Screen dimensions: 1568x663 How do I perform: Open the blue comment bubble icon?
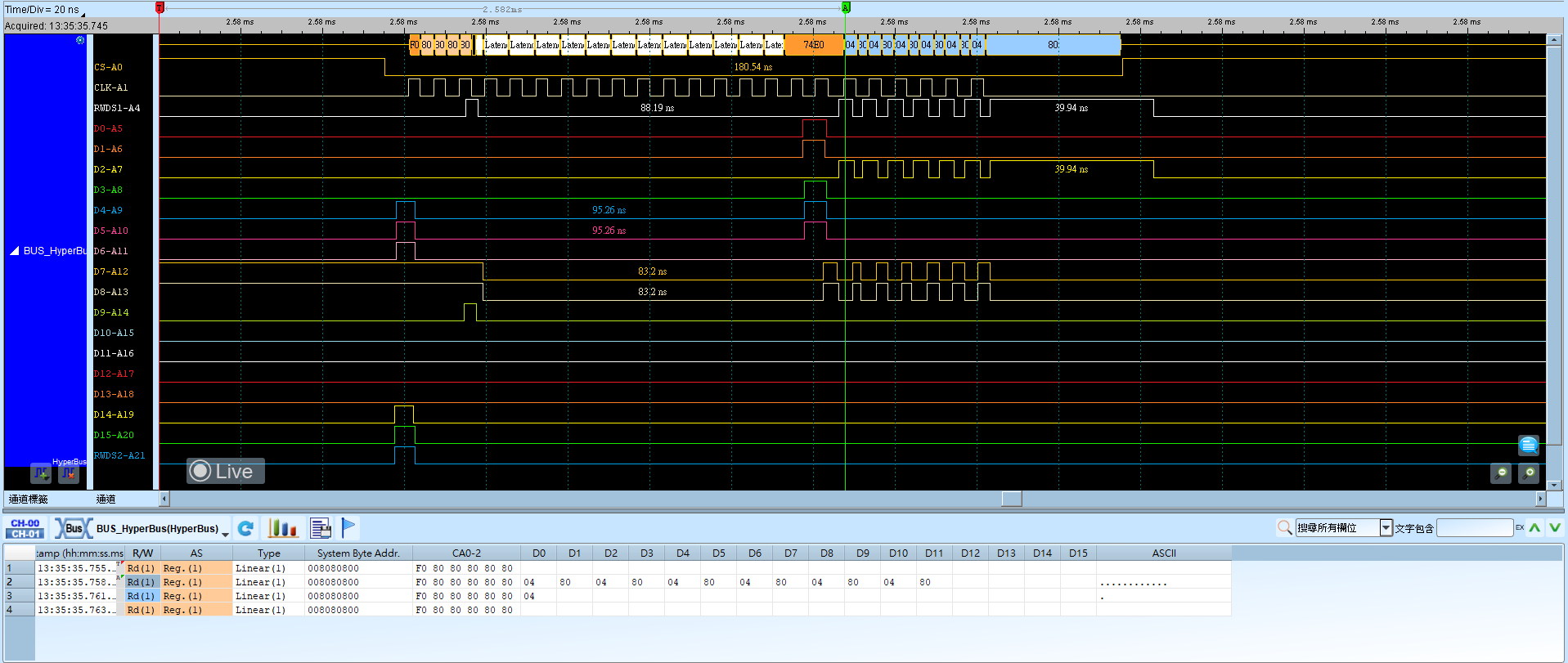1529,445
